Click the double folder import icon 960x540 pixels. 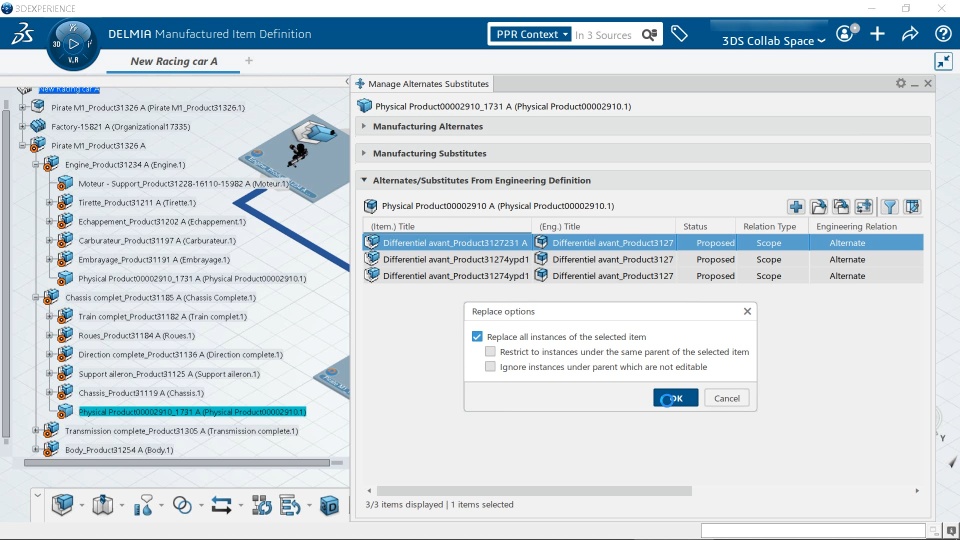(x=841, y=207)
